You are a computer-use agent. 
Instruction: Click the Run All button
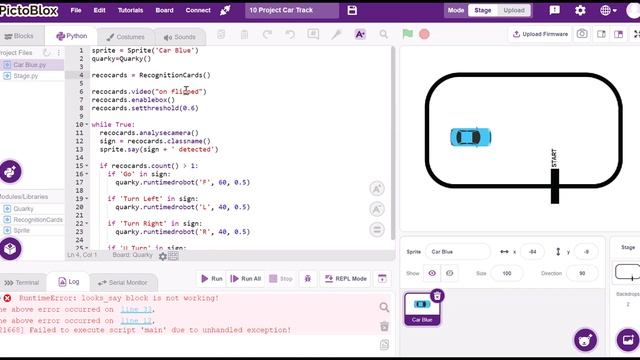click(246, 279)
